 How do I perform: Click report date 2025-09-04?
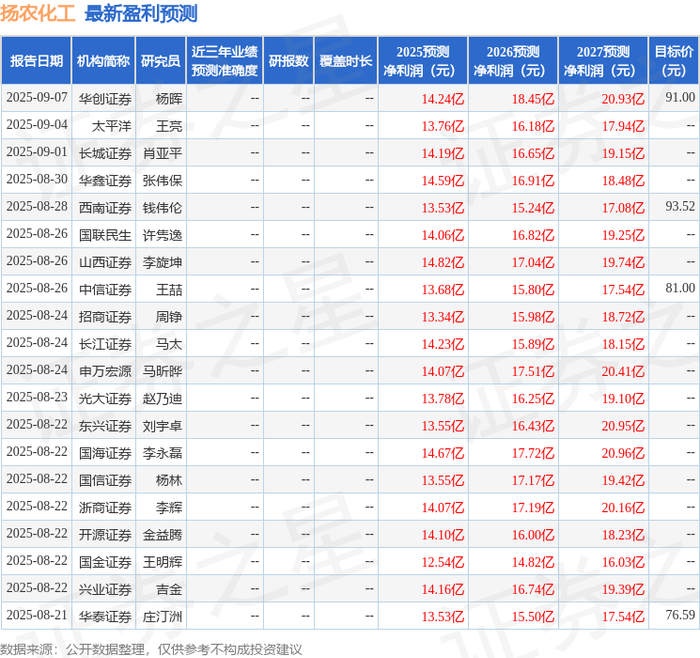tap(37, 124)
